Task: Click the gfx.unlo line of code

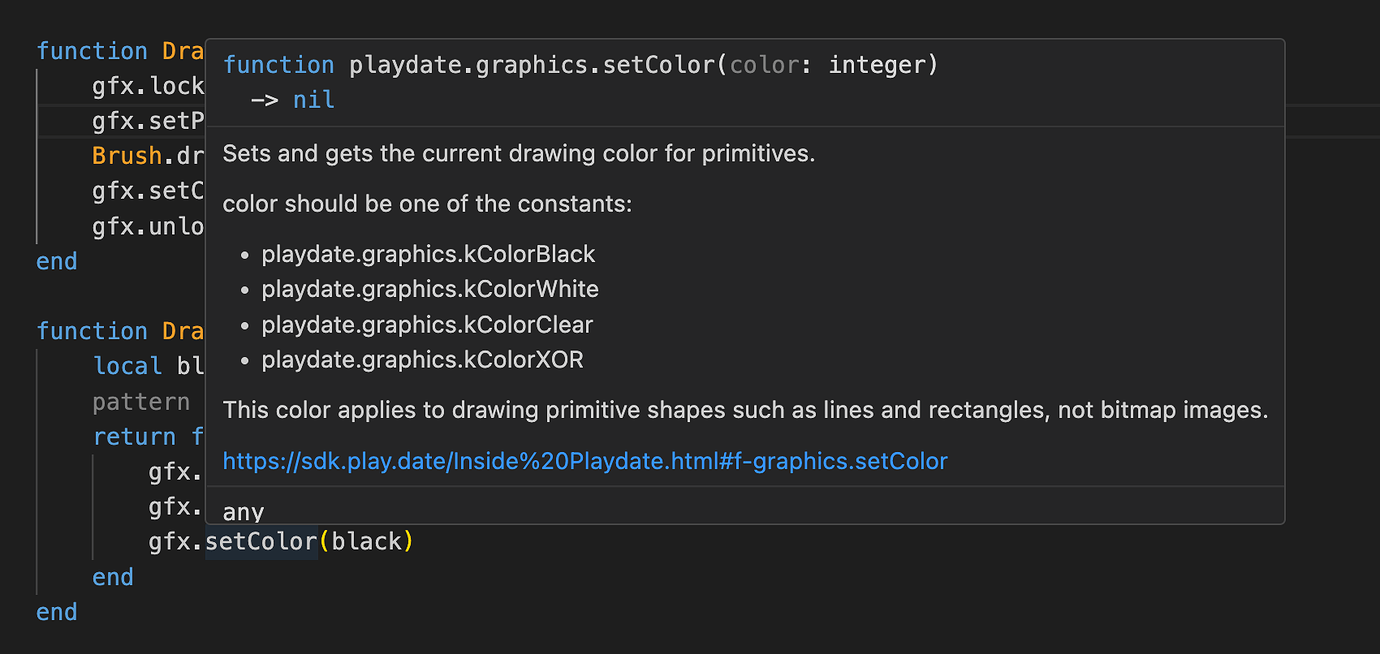Action: (148, 226)
